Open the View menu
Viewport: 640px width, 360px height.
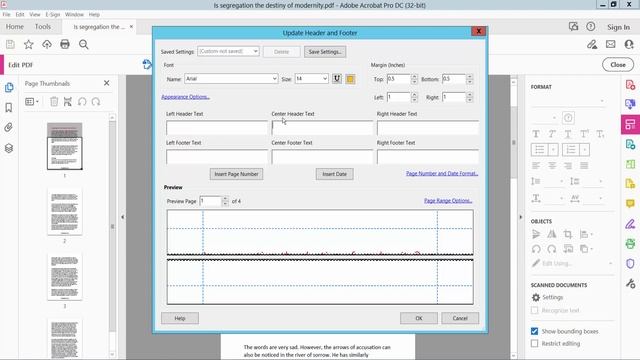35,14
